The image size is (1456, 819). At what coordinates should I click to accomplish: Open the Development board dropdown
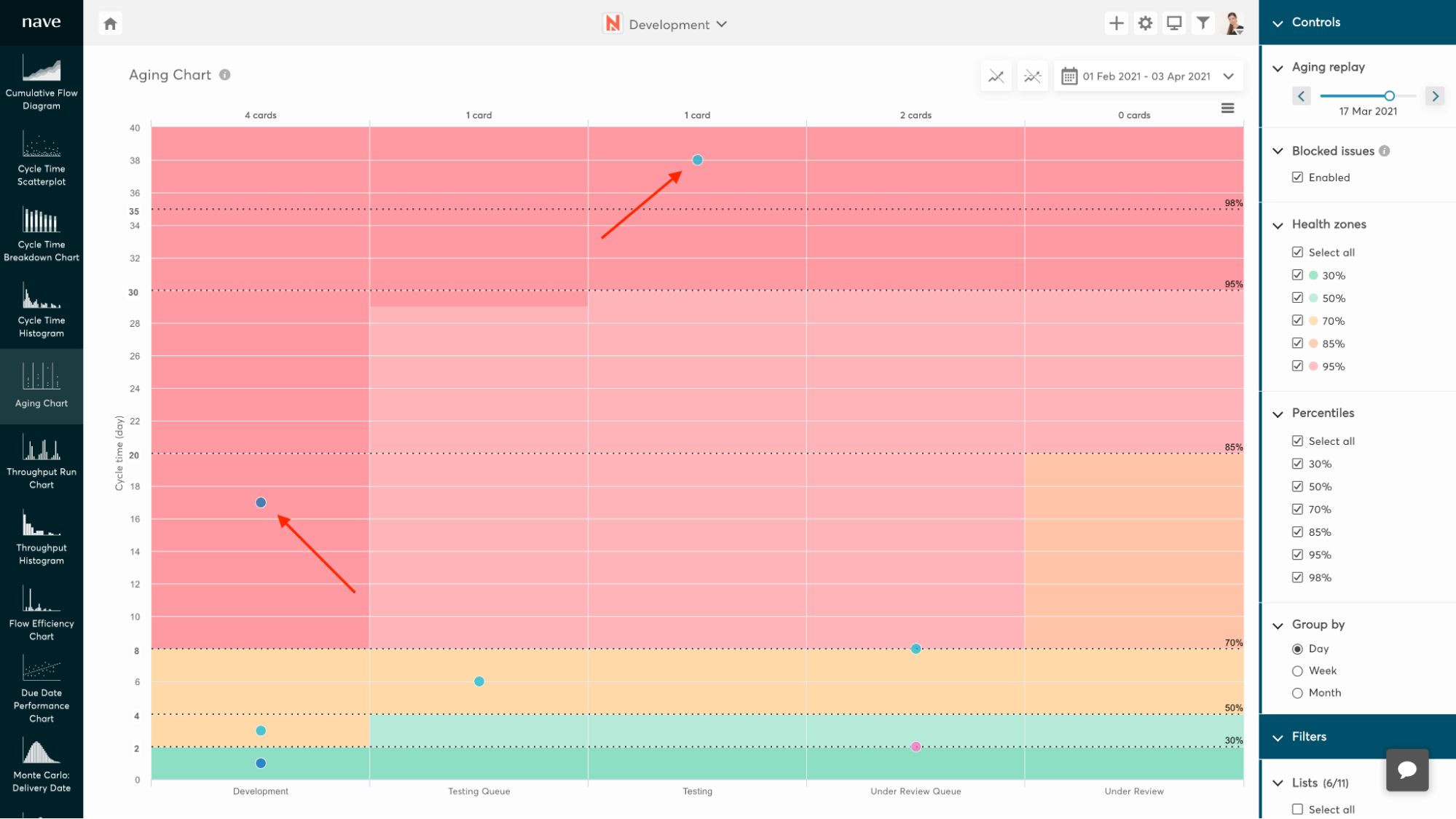669,24
